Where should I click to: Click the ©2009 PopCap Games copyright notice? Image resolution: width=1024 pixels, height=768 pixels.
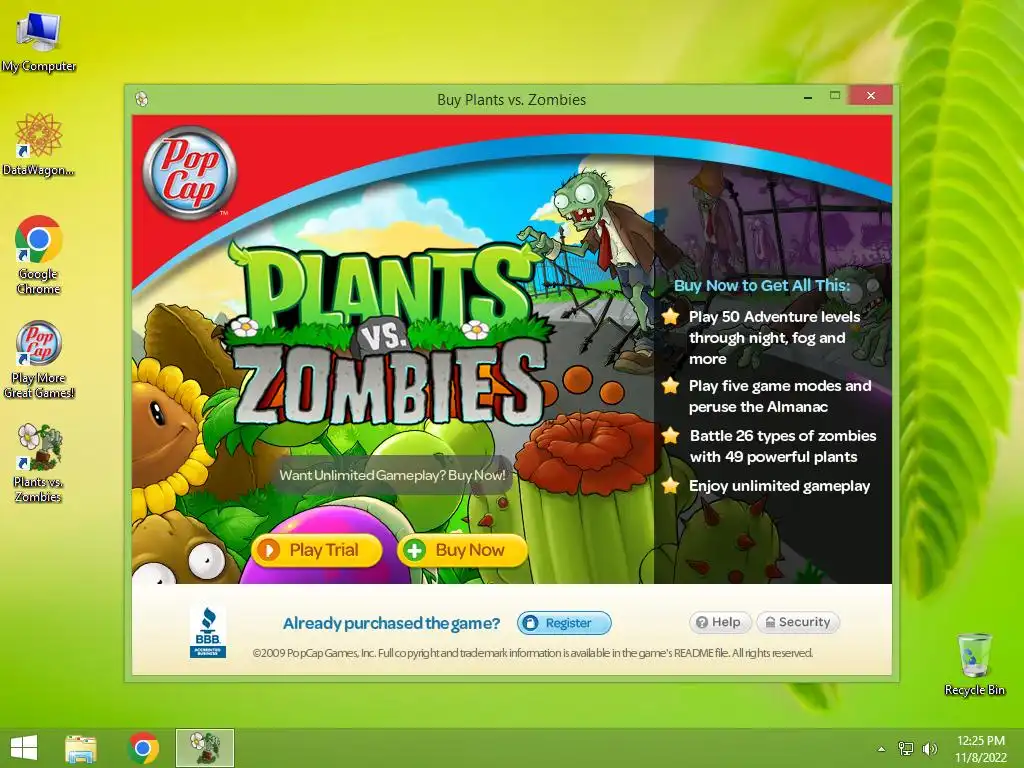(x=532, y=653)
